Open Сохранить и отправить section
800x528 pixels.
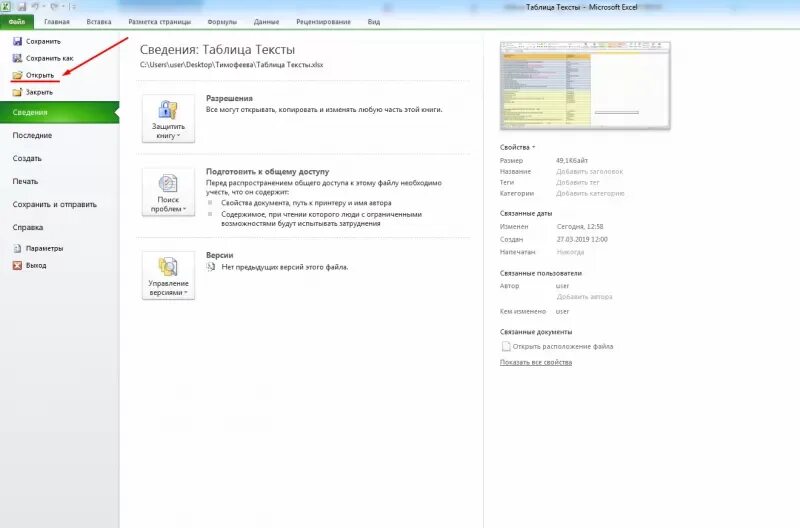point(55,204)
